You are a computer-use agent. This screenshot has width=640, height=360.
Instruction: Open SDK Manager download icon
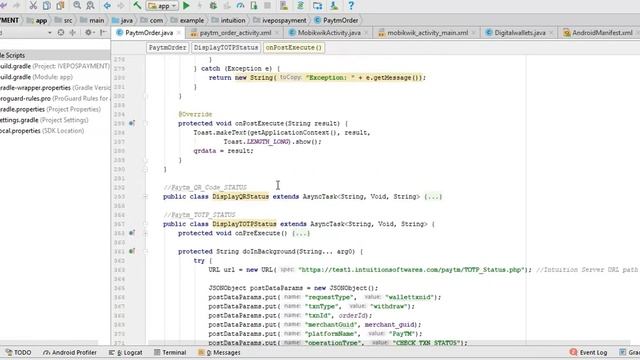coord(334,6)
